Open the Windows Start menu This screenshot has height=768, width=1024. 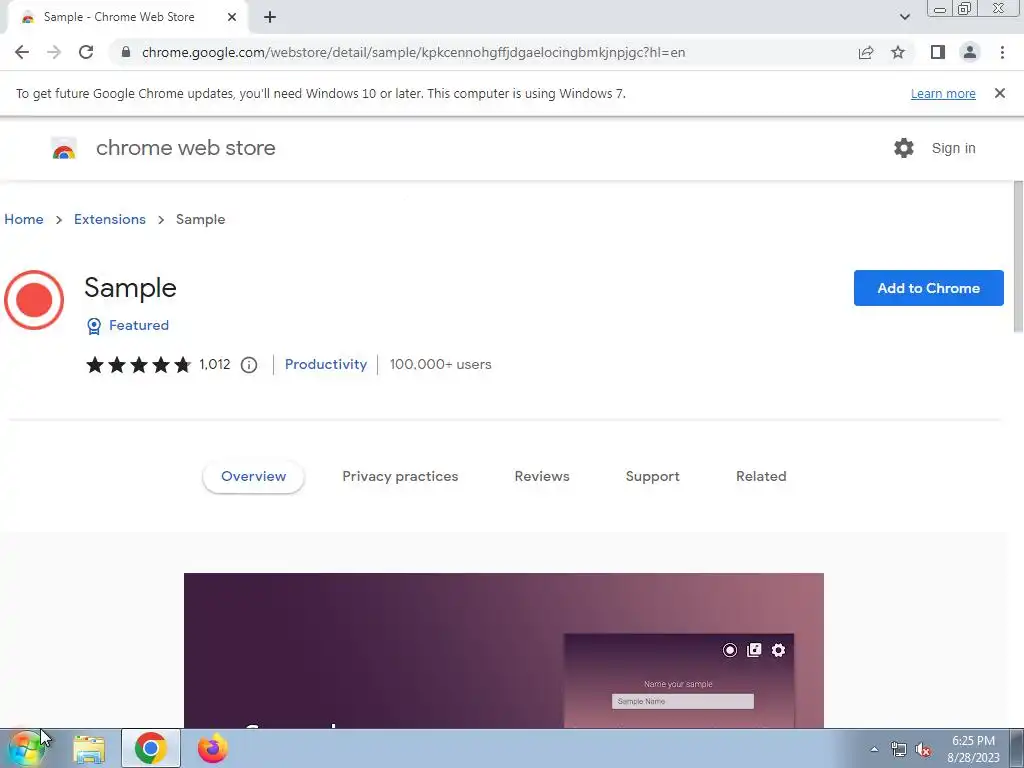pyautogui.click(x=26, y=748)
